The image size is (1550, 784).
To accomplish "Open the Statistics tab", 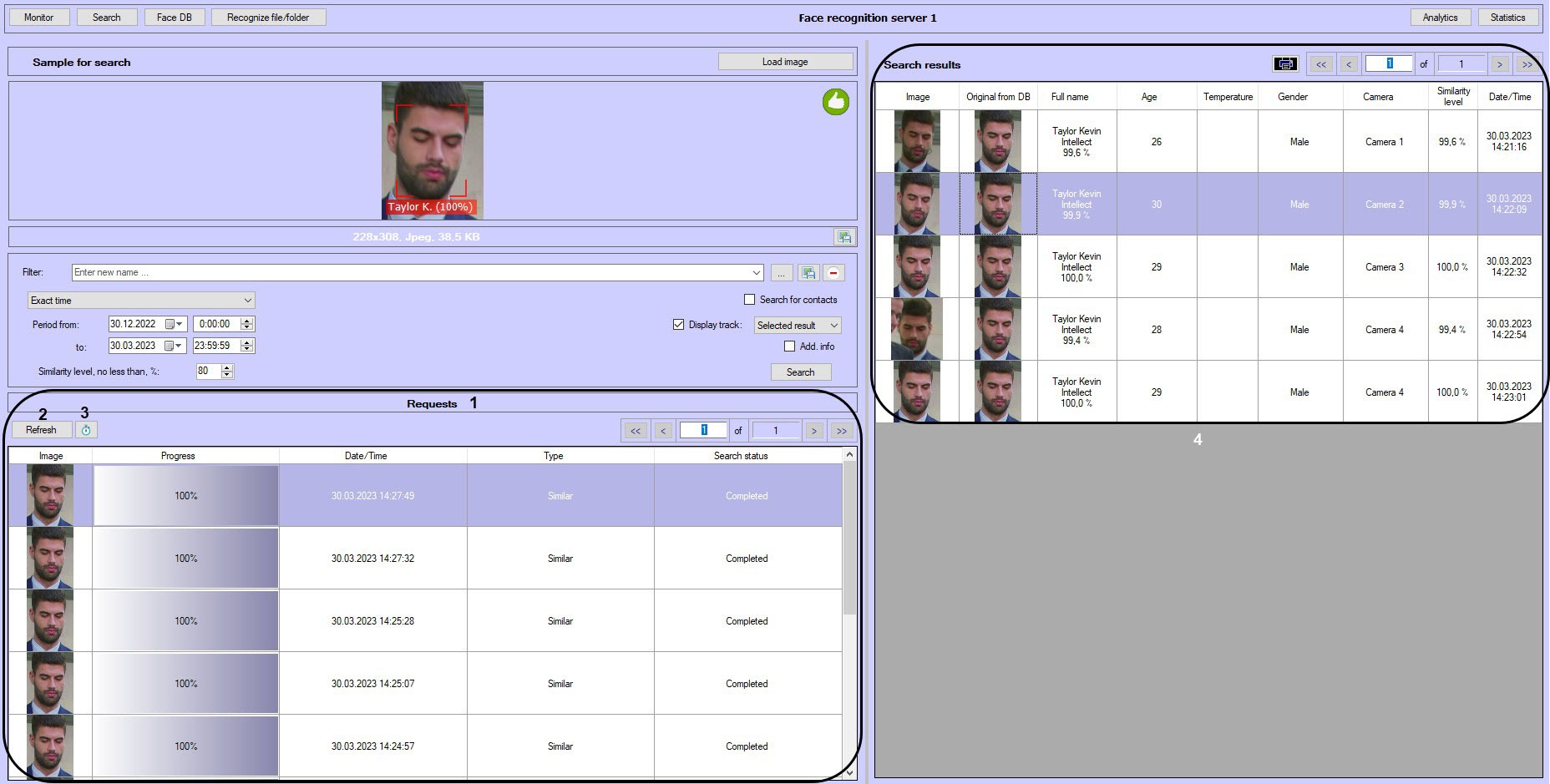I will [x=1507, y=18].
